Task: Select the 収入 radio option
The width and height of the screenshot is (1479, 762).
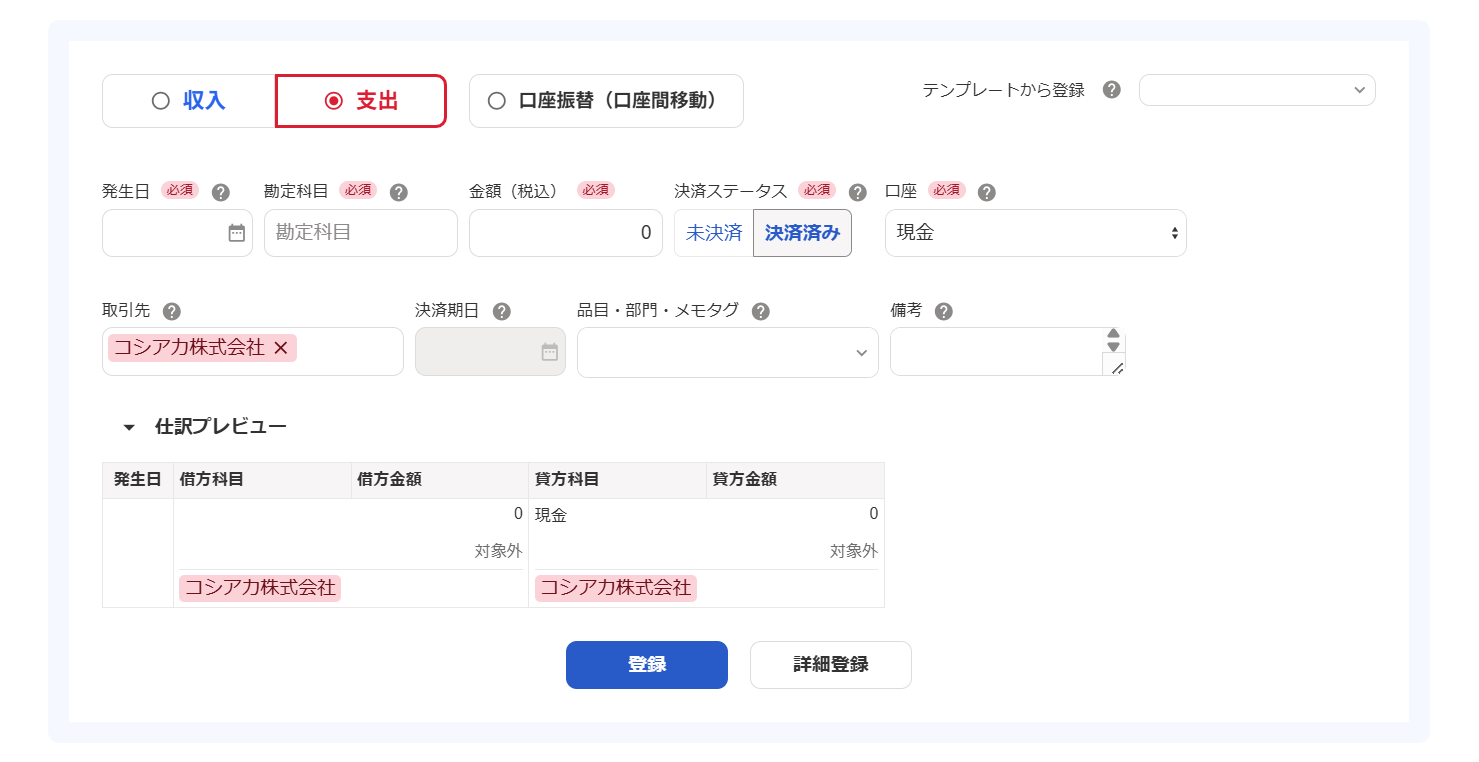Action: point(189,101)
